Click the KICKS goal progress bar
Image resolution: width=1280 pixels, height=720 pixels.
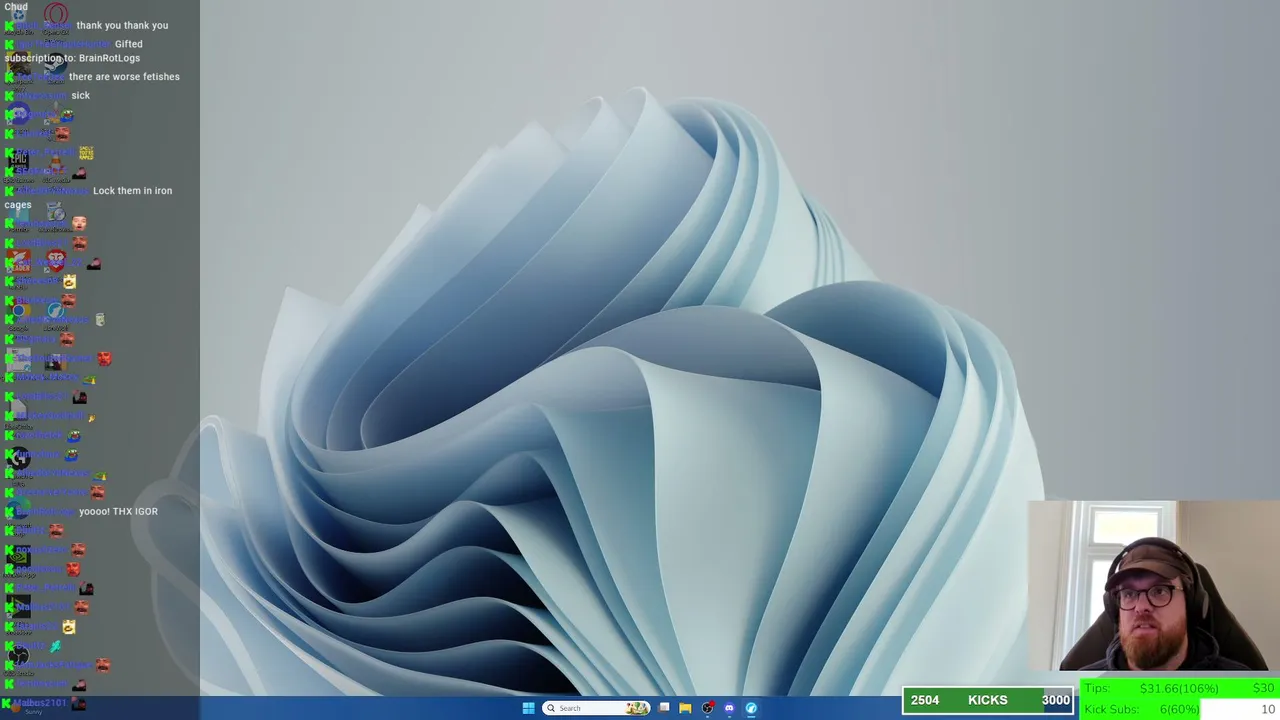pyautogui.click(x=988, y=700)
